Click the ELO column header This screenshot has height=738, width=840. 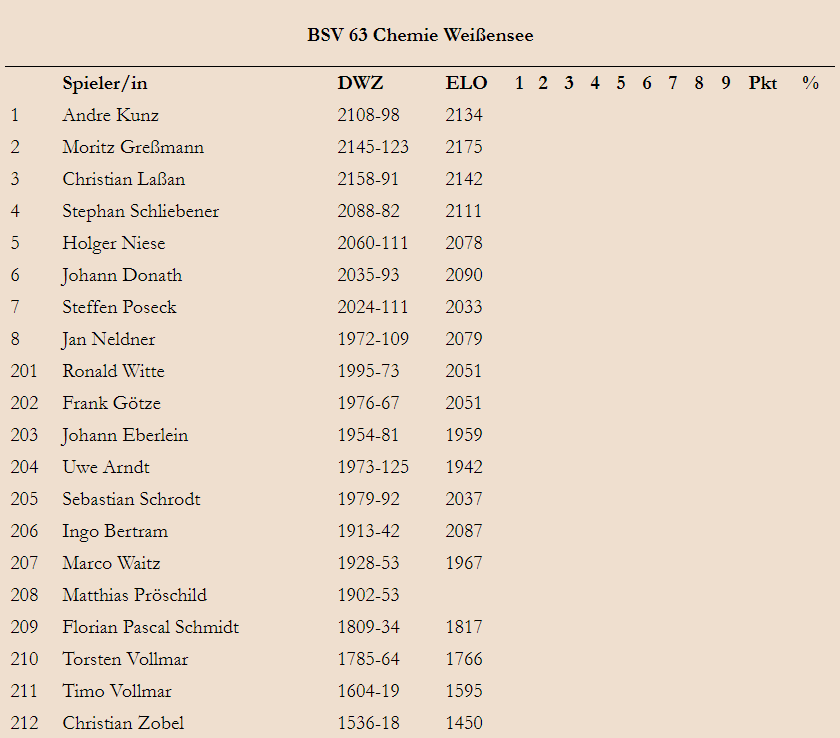click(466, 83)
